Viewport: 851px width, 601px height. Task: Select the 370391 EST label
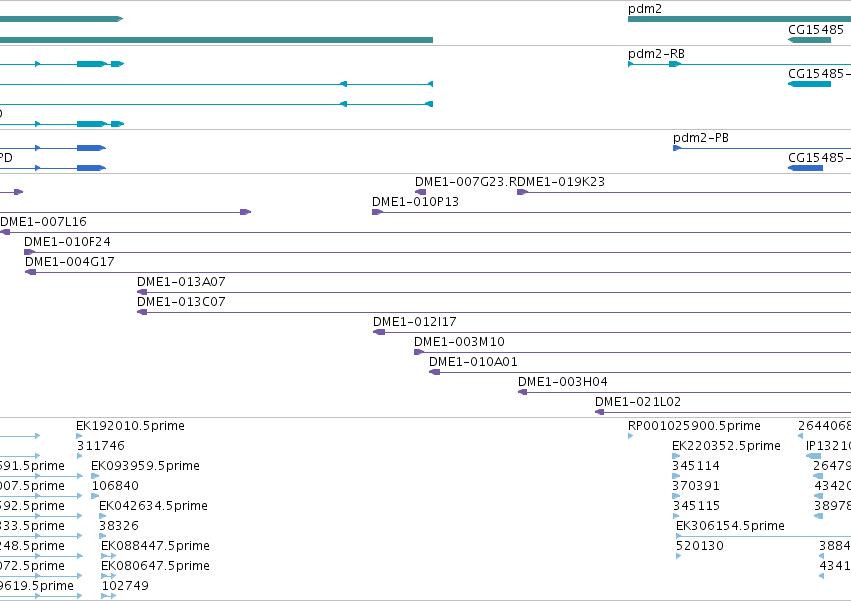click(696, 486)
